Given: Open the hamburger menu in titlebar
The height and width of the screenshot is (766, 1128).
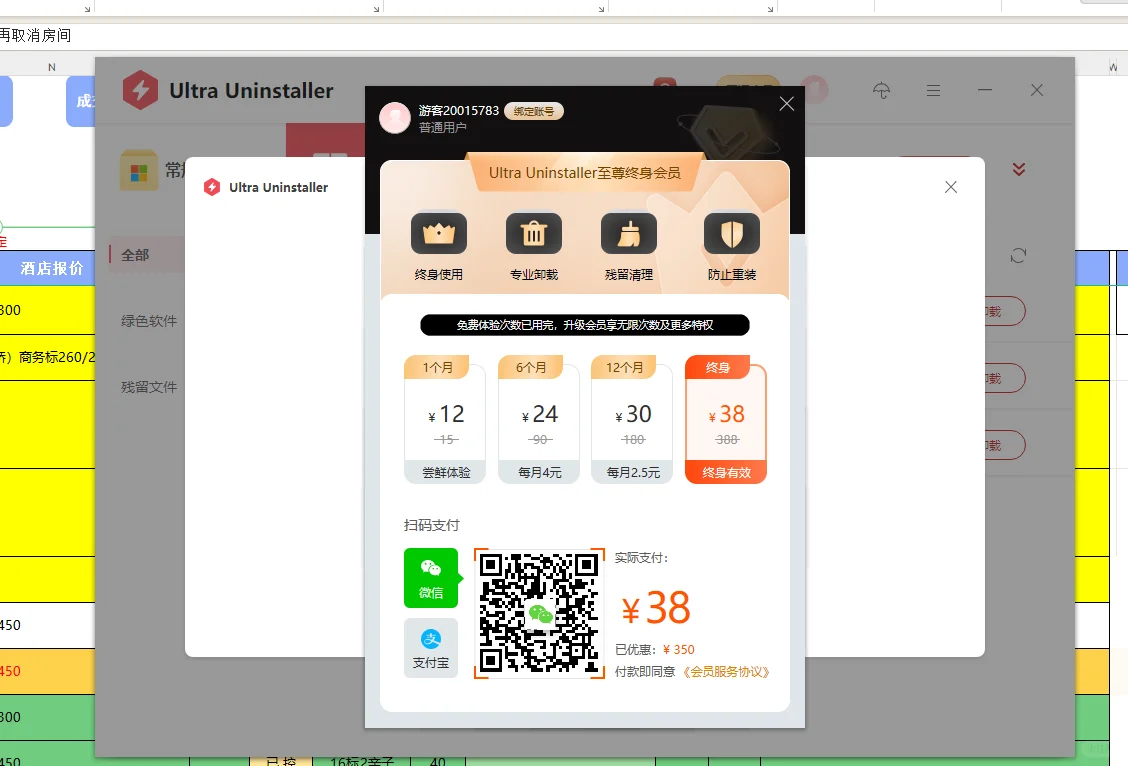Looking at the screenshot, I should [x=933, y=90].
